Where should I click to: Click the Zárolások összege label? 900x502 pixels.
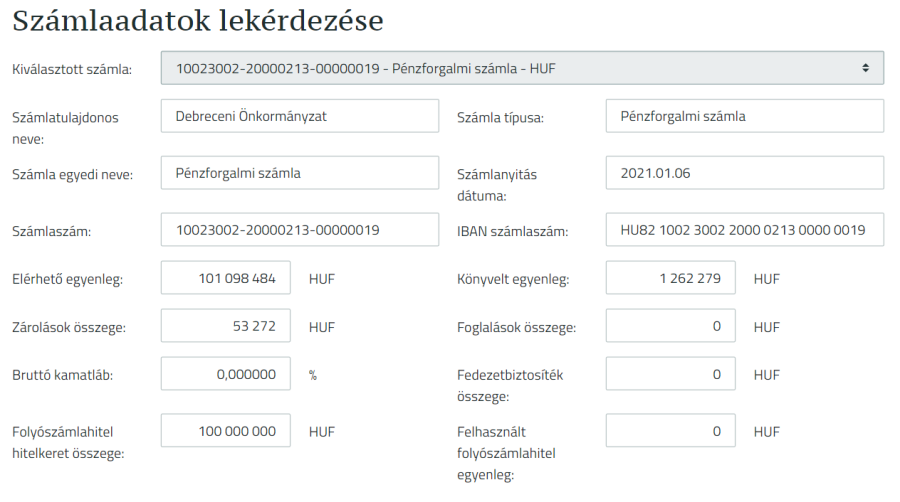(x=69, y=328)
